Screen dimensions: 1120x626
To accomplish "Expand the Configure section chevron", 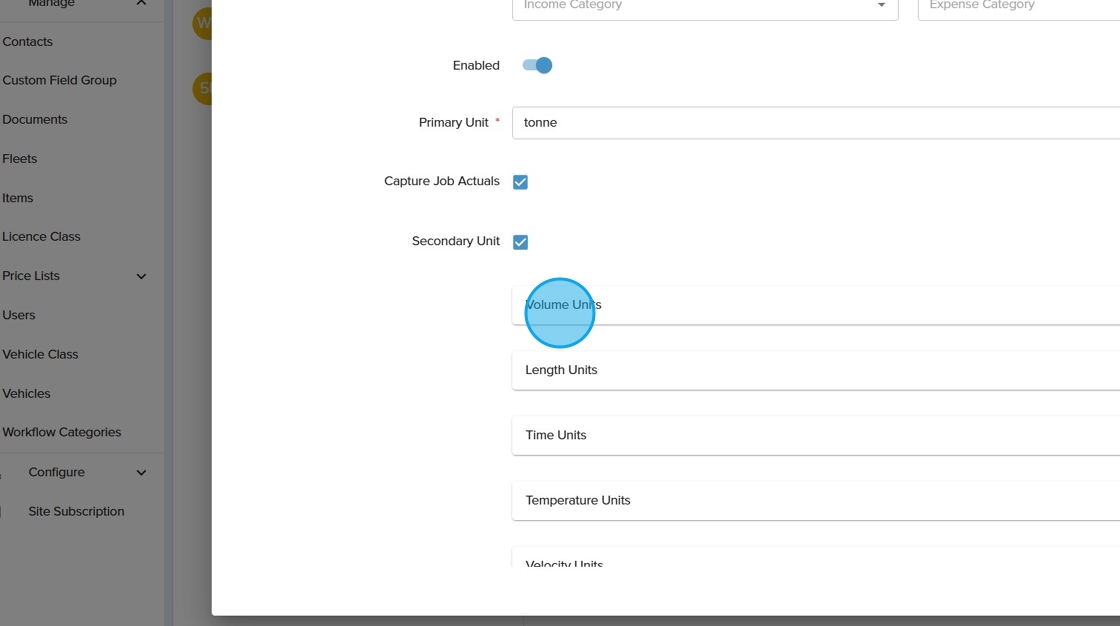I will (x=141, y=473).
